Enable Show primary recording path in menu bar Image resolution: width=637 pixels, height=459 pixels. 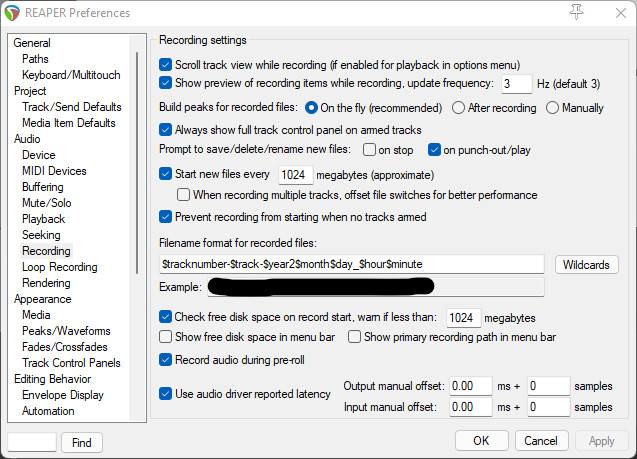[x=354, y=337]
